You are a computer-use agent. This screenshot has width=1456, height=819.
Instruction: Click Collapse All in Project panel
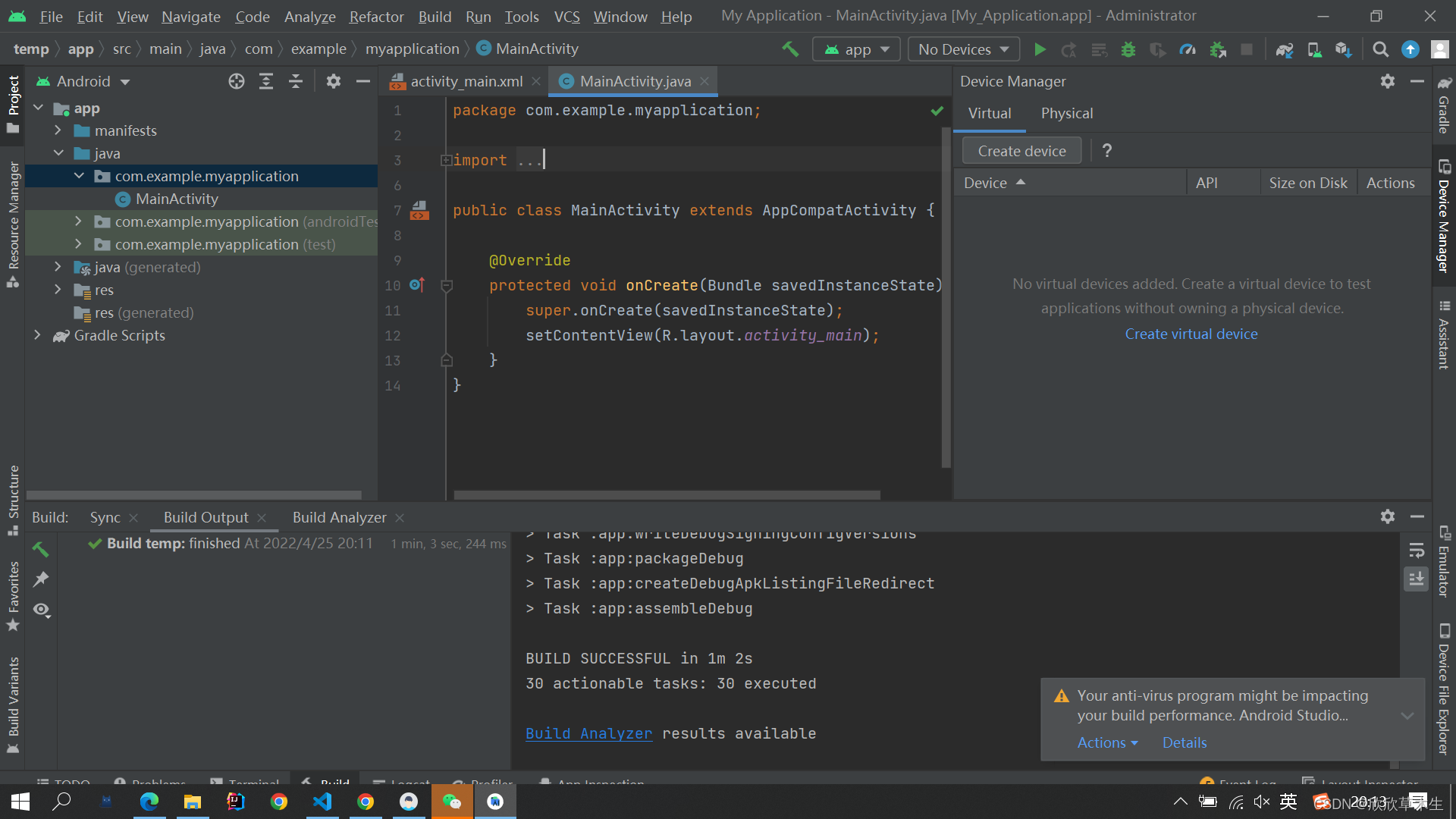296,81
